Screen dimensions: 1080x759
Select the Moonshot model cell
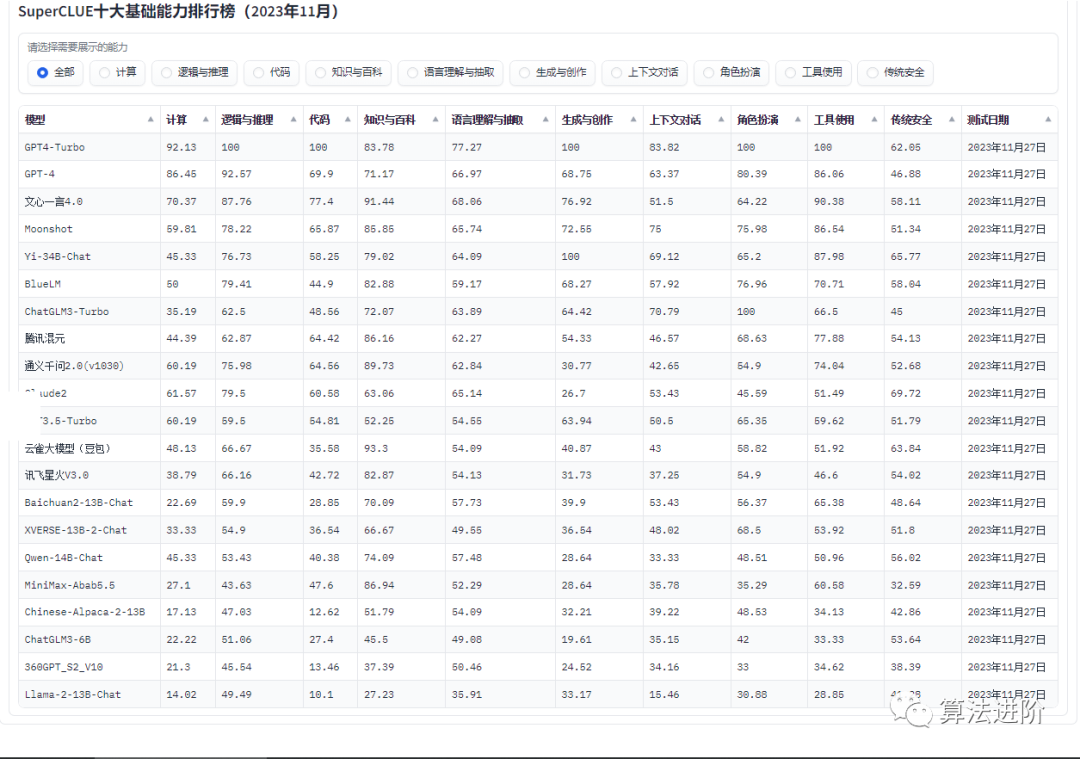pyautogui.click(x=90, y=229)
